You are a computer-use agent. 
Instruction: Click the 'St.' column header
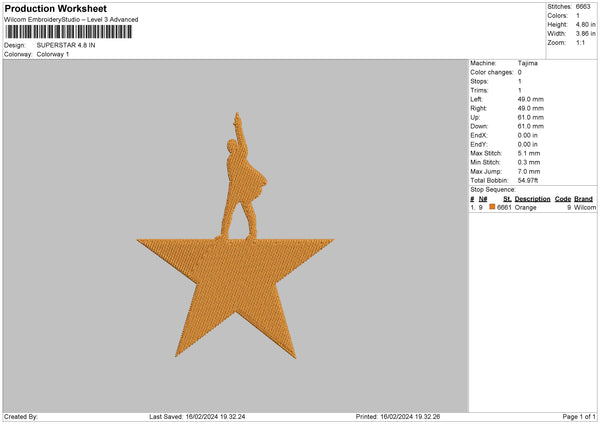point(507,199)
